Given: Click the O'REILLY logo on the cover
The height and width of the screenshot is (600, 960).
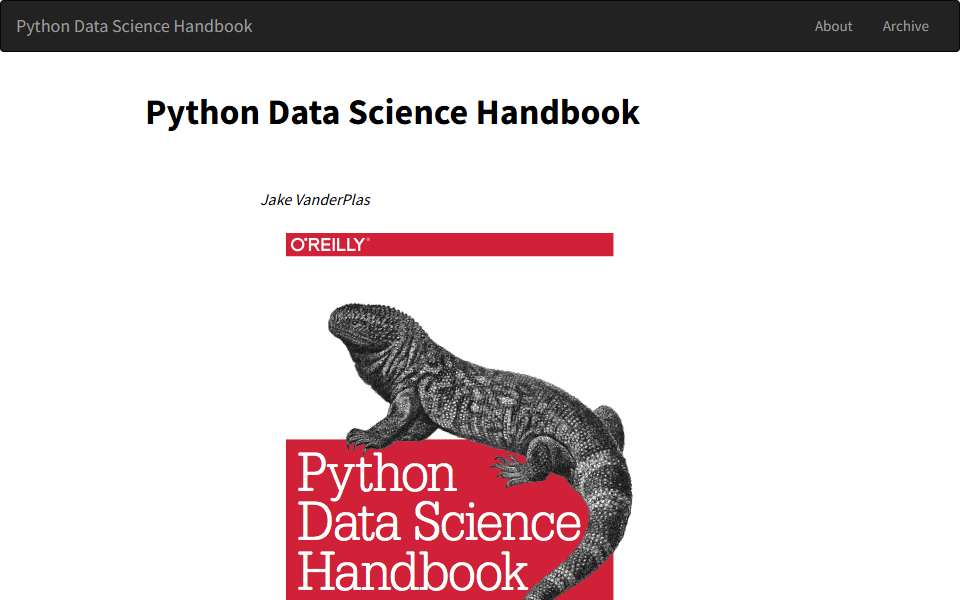Looking at the screenshot, I should click(x=329, y=245).
